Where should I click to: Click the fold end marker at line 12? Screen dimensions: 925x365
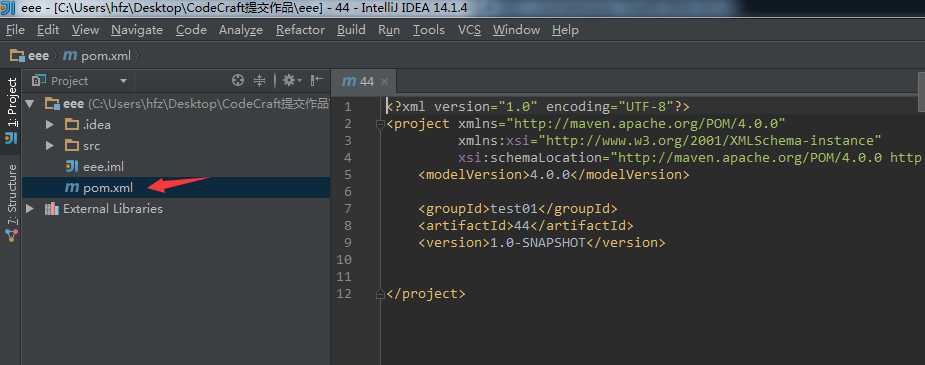pos(381,294)
